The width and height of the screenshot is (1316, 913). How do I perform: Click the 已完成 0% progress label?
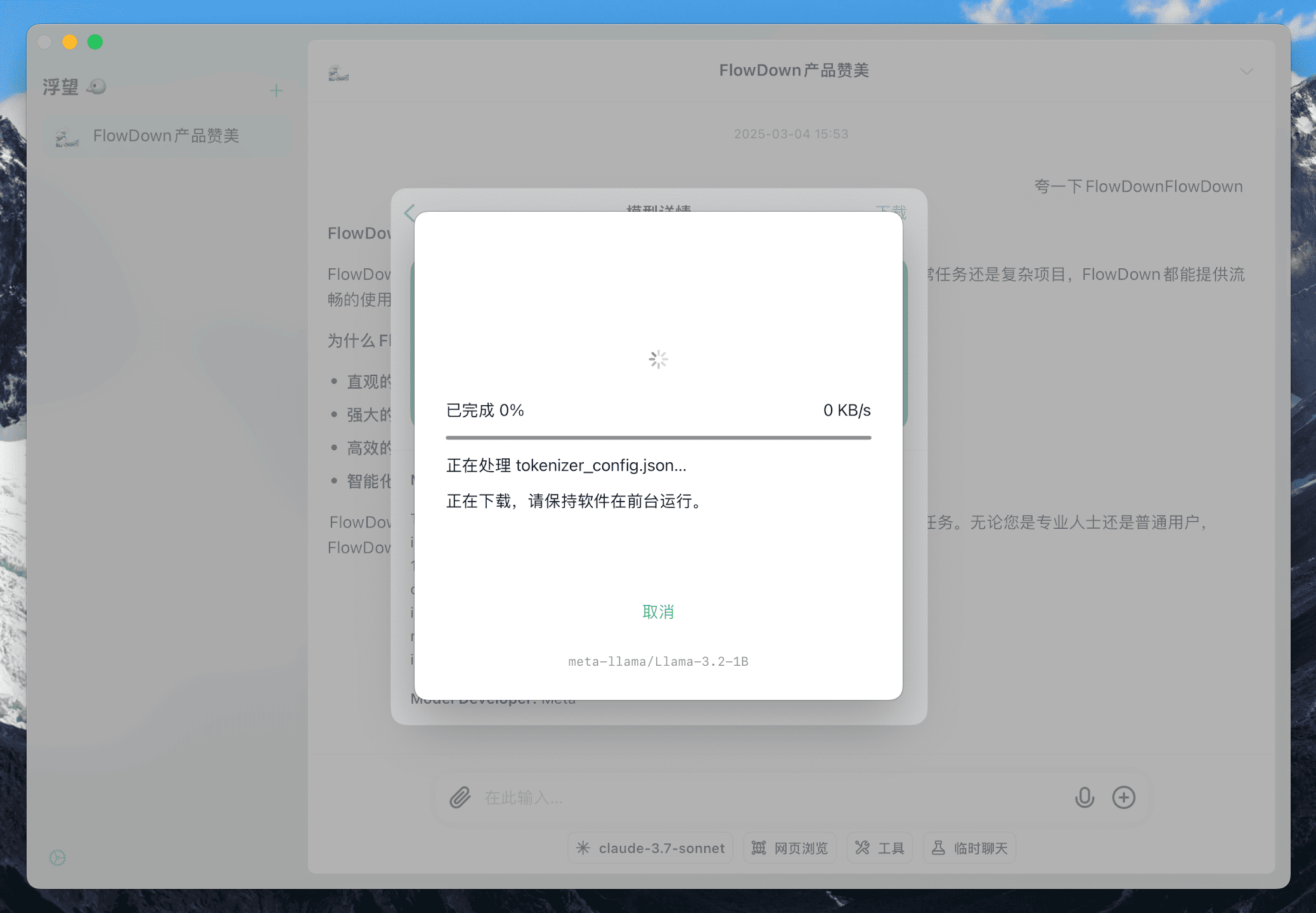tap(485, 410)
